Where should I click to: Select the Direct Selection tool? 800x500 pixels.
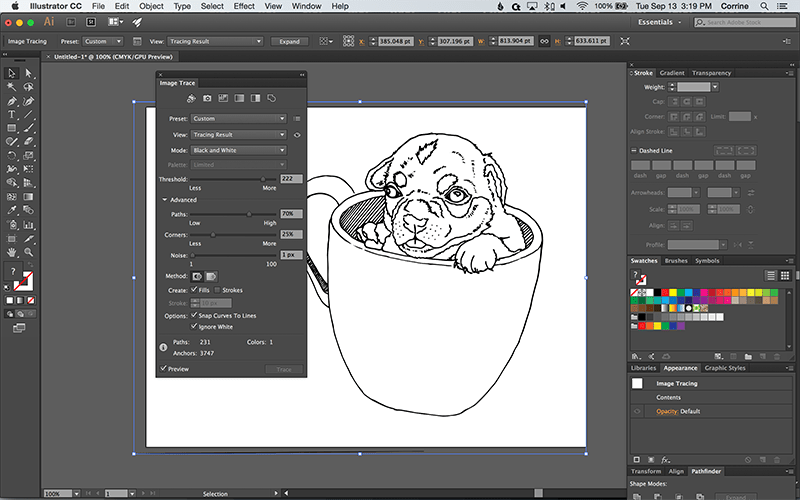[29, 73]
